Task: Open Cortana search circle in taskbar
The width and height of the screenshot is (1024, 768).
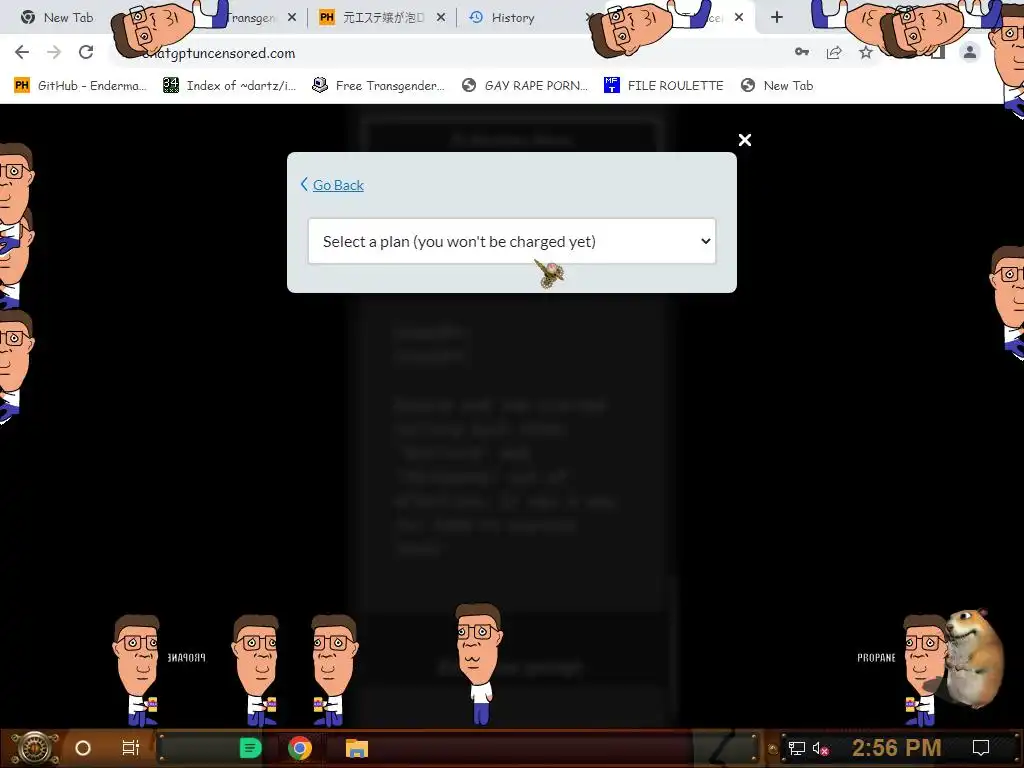Action: [83, 748]
